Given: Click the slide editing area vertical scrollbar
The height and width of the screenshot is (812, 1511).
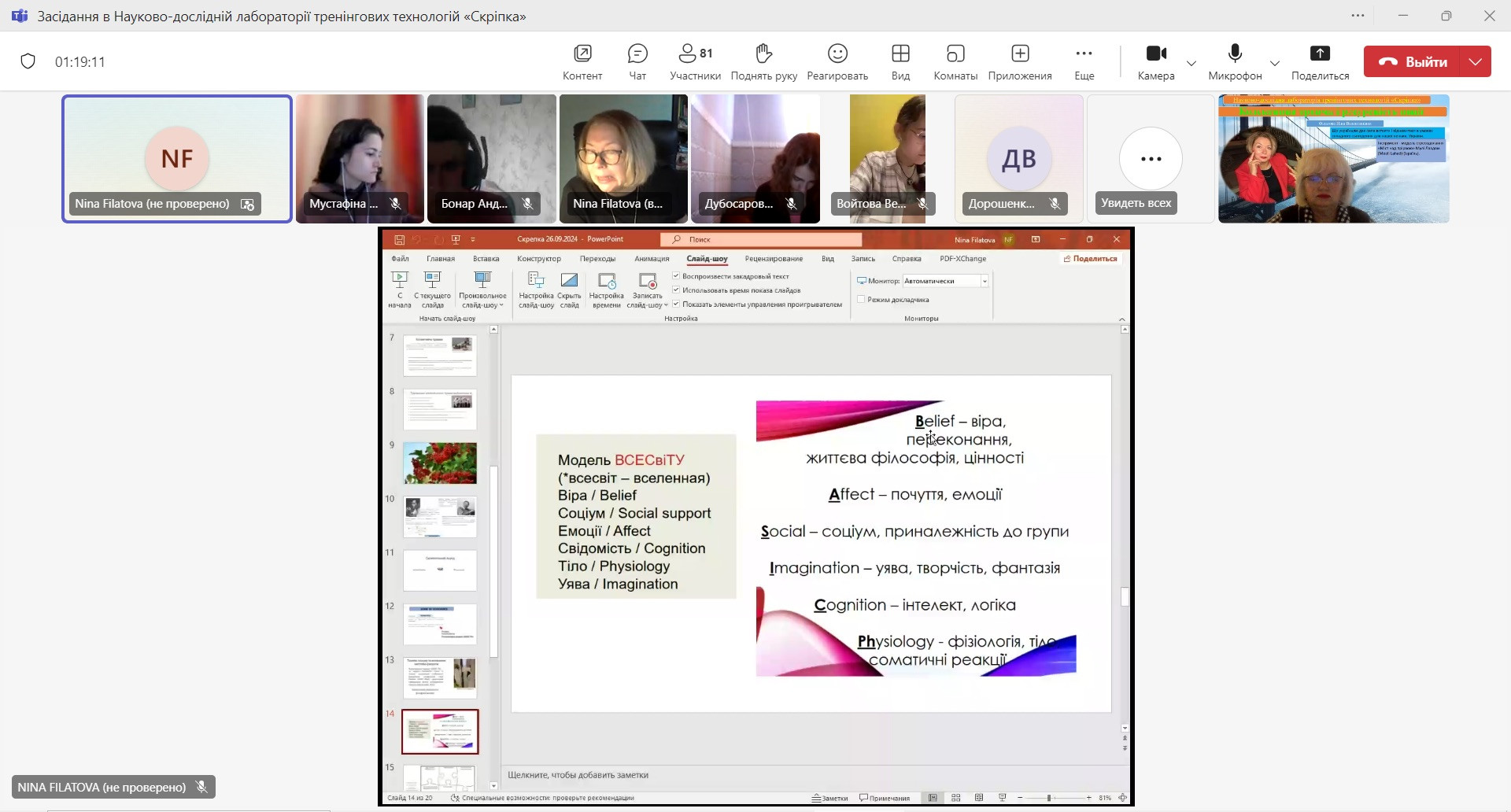Looking at the screenshot, I should [1125, 597].
